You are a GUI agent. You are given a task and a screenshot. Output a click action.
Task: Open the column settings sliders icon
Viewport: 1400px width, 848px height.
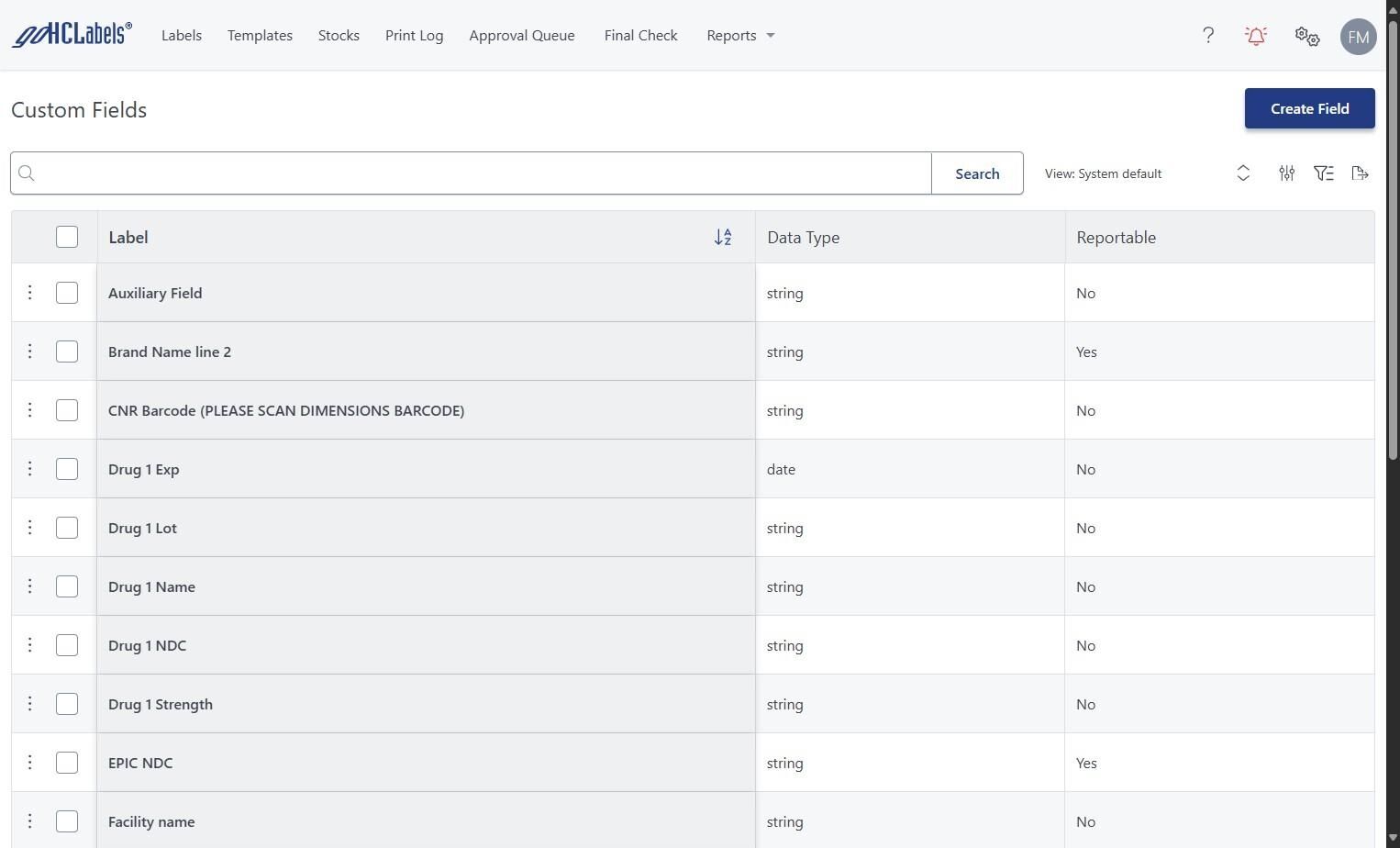[x=1286, y=173]
